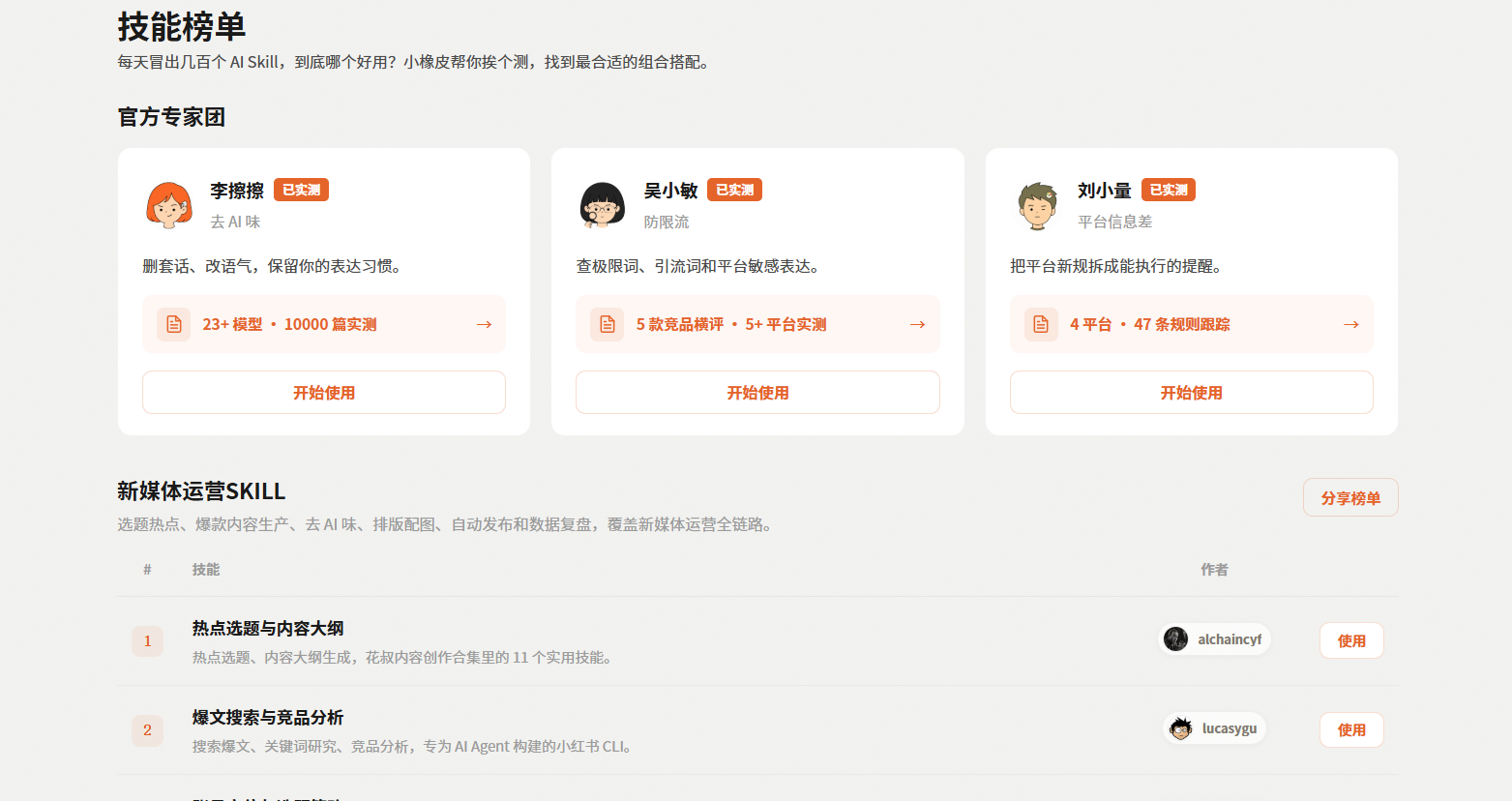The width and height of the screenshot is (1512, 801).
Task: Click tagline 防限流
Action: pyautogui.click(x=667, y=222)
